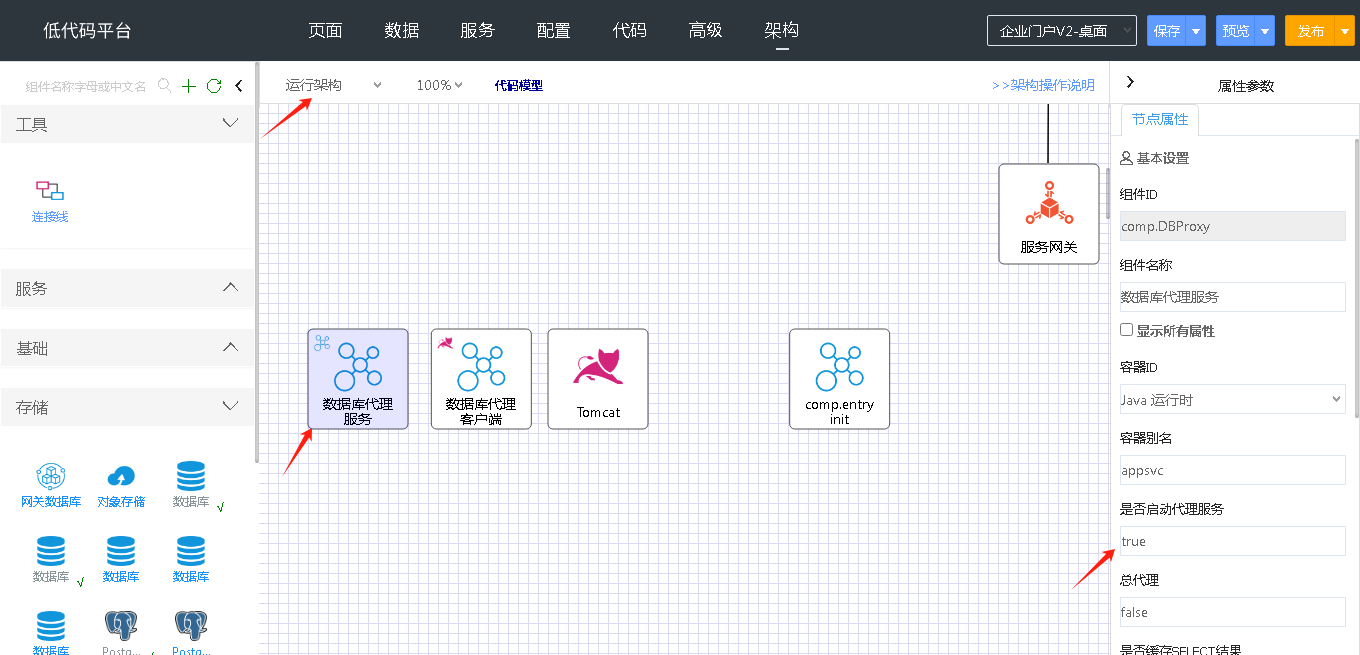Add a new component with plus icon
Image resolution: width=1360 pixels, height=655 pixels.
(189, 86)
